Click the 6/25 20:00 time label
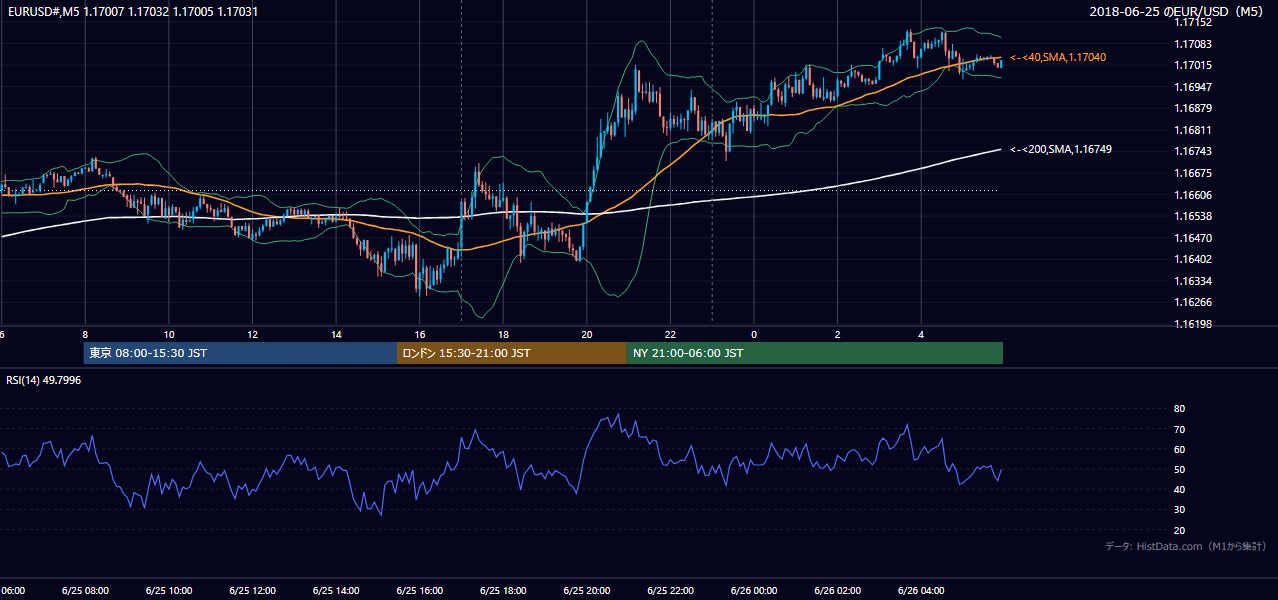 [x=587, y=590]
